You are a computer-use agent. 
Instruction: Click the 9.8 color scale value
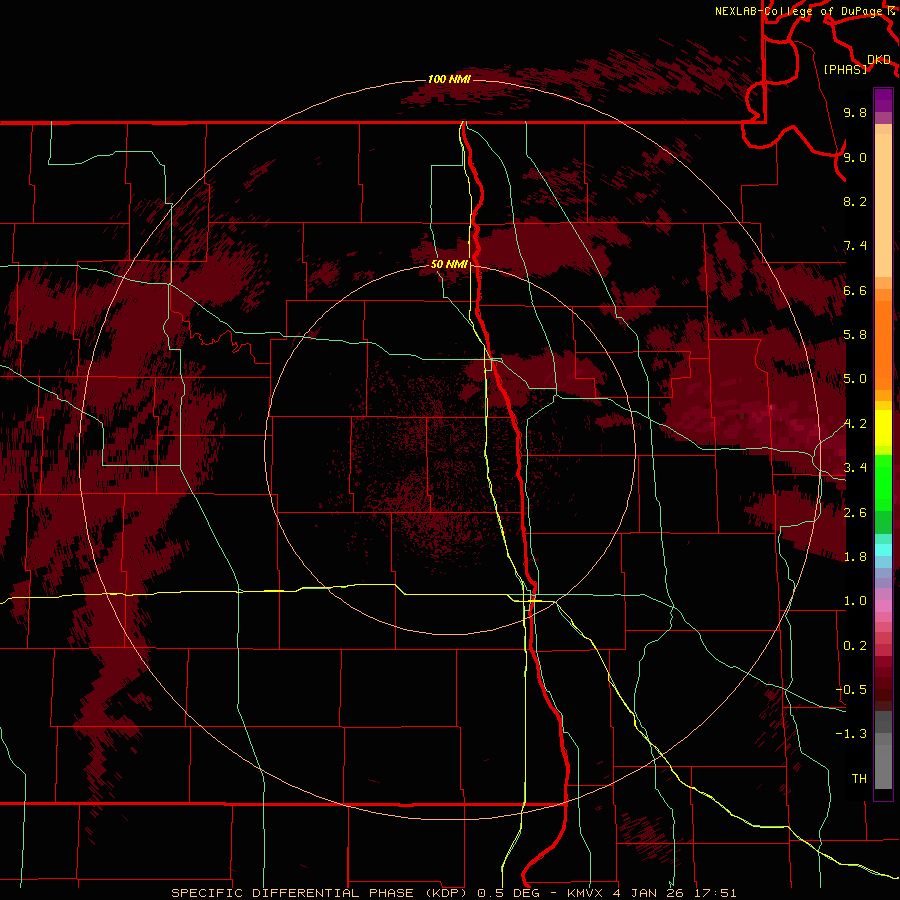pos(855,113)
